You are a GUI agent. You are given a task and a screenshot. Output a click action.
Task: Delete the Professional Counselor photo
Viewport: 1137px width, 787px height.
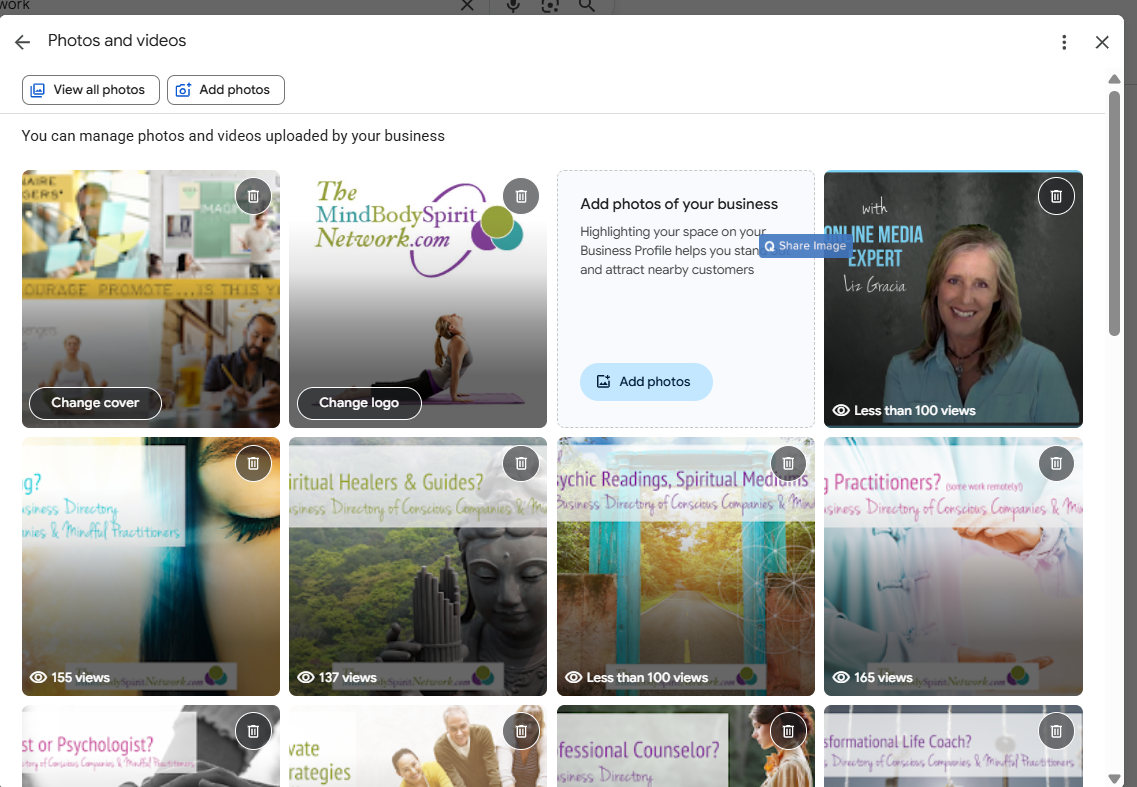click(788, 731)
